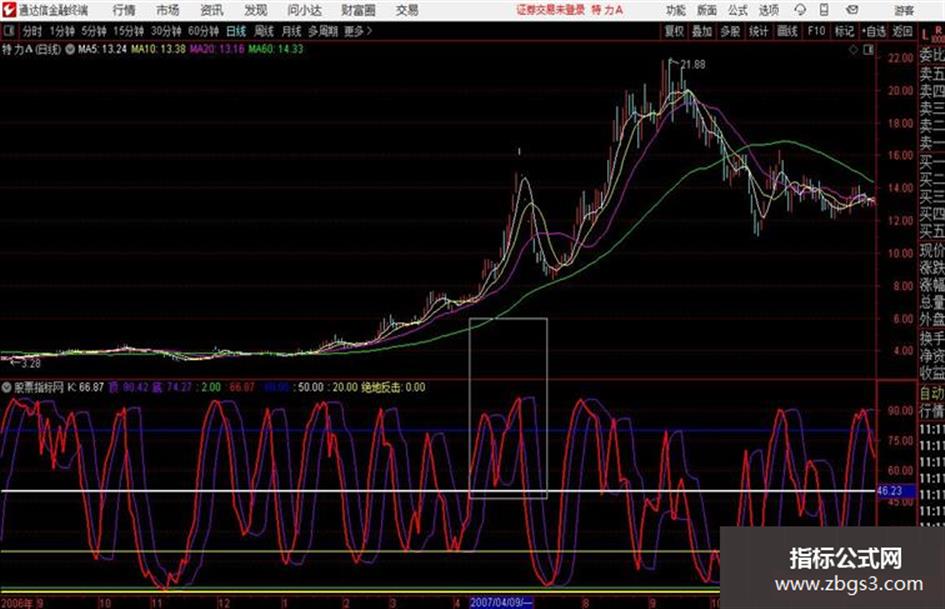Click the headset customer service icon

(x=800, y=10)
